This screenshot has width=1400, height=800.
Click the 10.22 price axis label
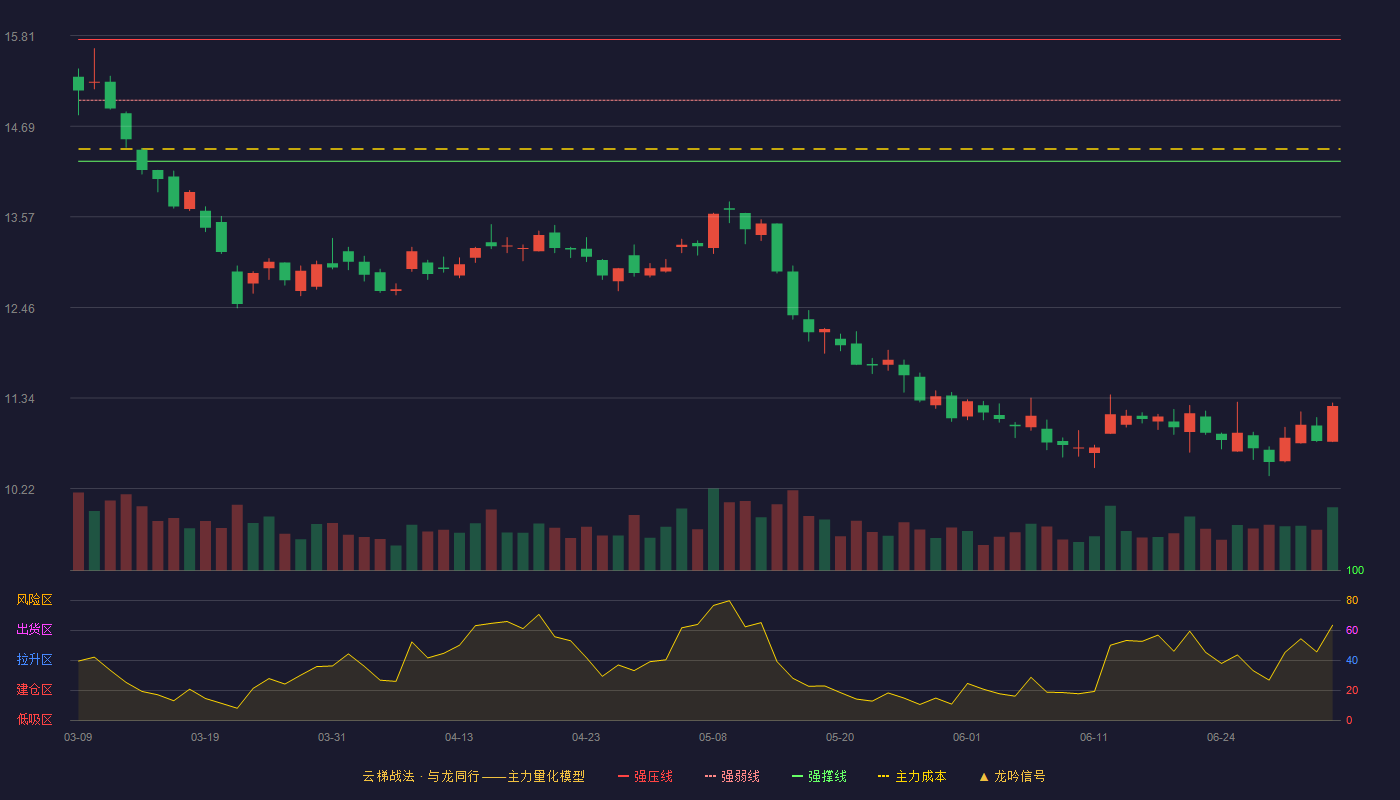tap(19, 489)
